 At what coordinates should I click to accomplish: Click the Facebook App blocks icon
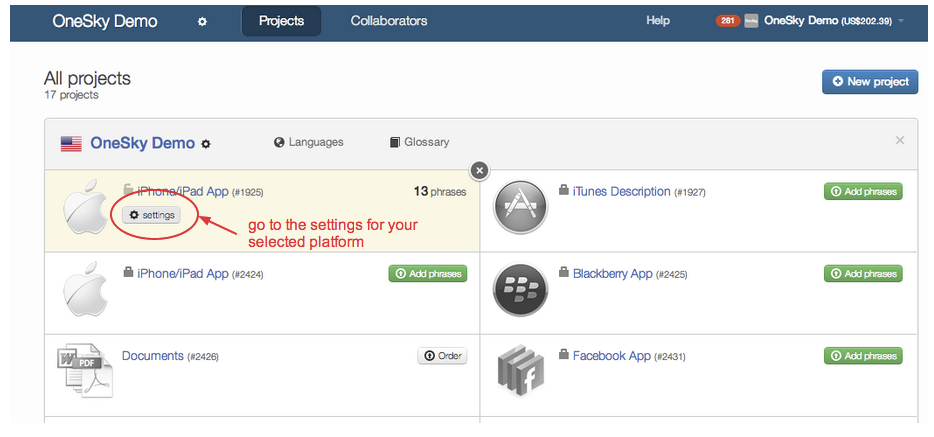tap(521, 370)
